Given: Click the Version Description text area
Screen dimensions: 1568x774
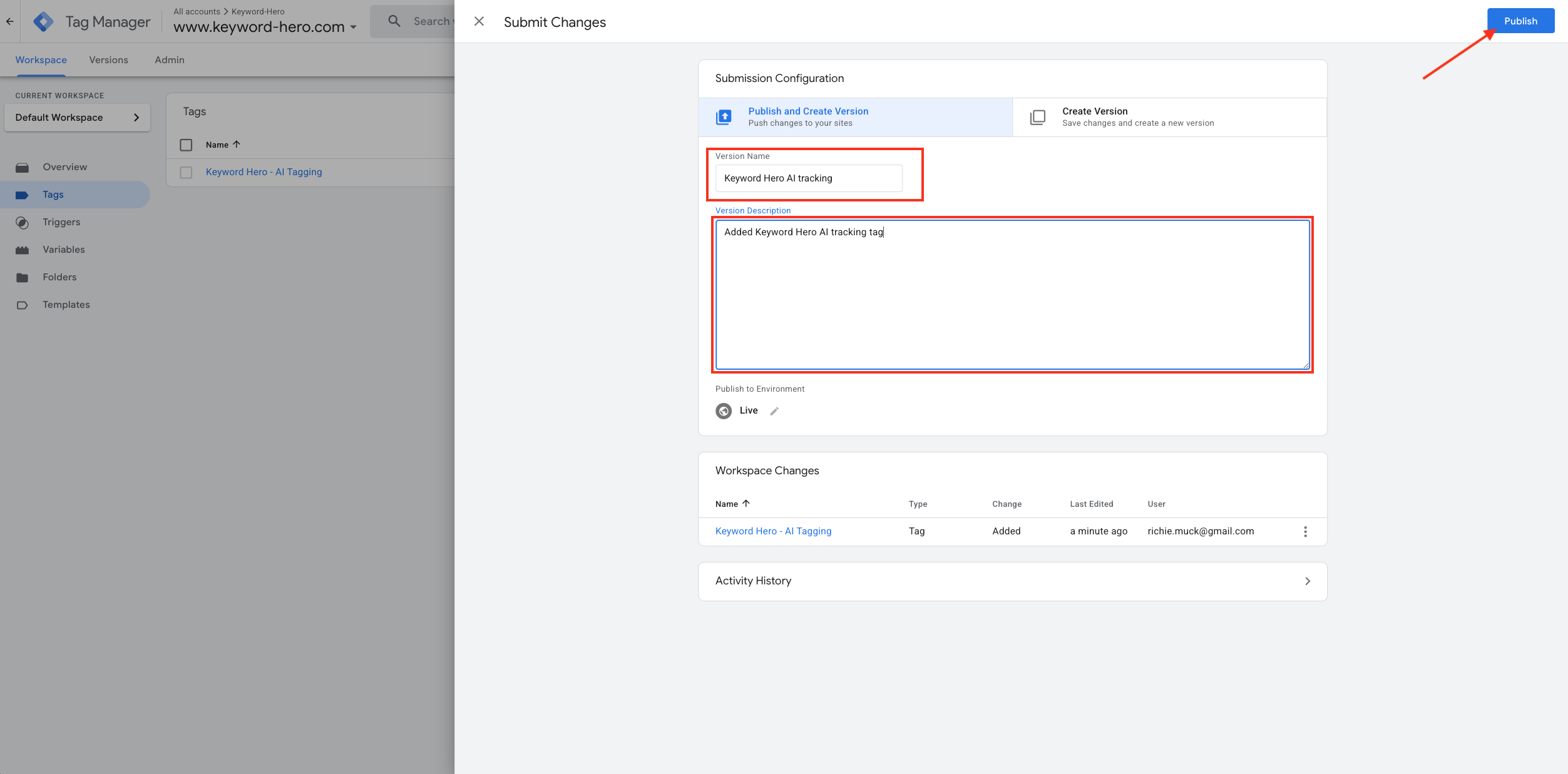Looking at the screenshot, I should coord(1012,294).
